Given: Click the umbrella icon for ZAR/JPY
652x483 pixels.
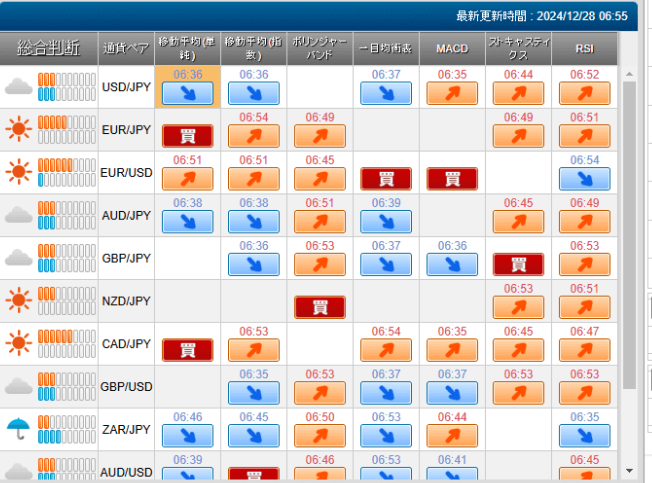Looking at the screenshot, I should [18, 429].
